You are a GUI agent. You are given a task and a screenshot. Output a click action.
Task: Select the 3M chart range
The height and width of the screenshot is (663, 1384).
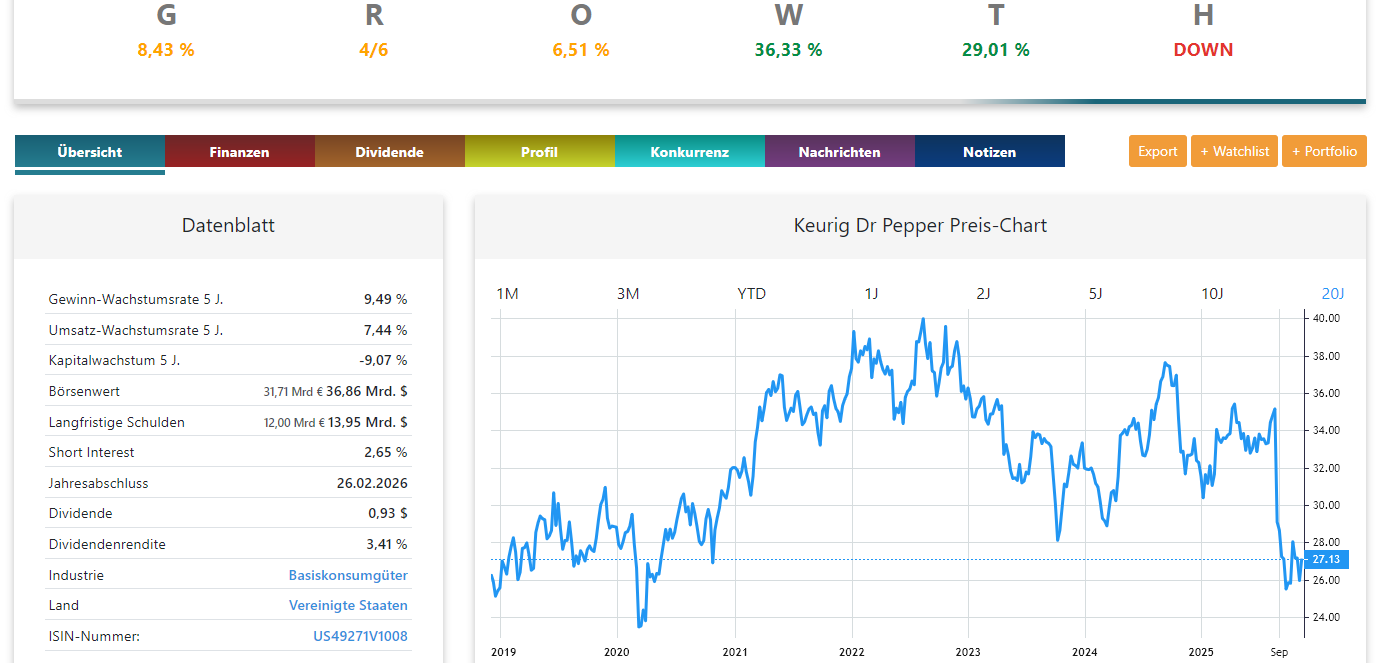[x=628, y=293]
